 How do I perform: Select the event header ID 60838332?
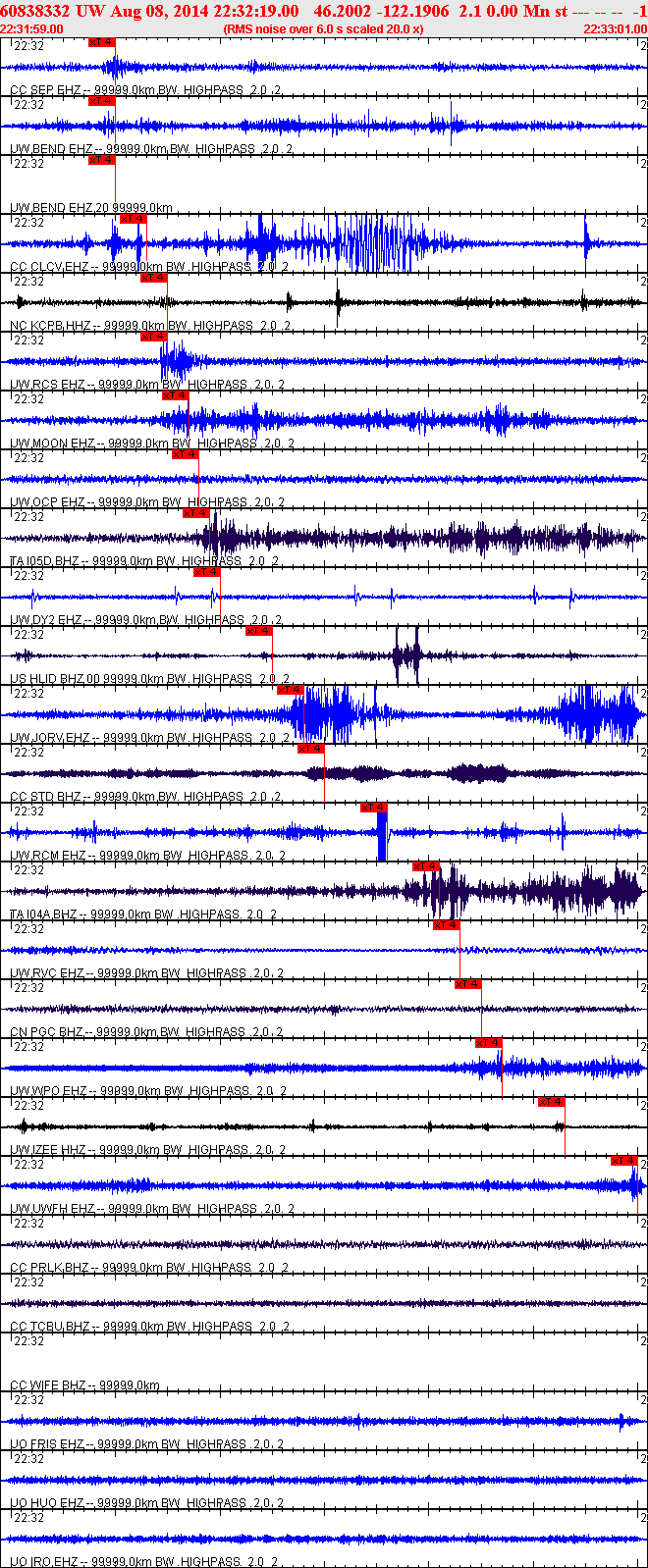click(x=34, y=10)
